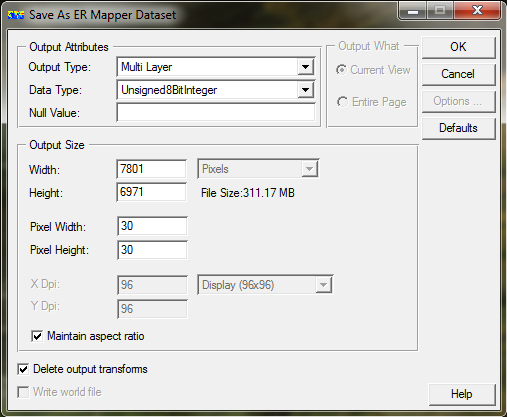
Task: Expand the Display (96x96) dpi dropdown
Action: pyautogui.click(x=323, y=285)
